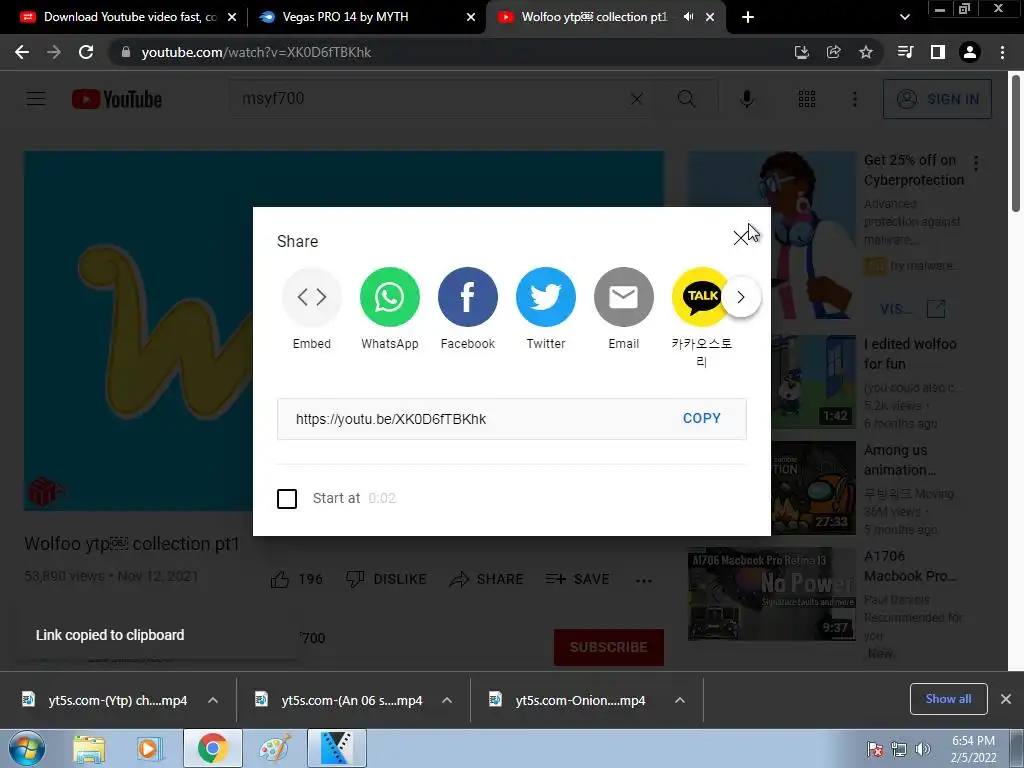Switch to Vegas PRO 14 by MYTH tab
This screenshot has height=768, width=1024.
[x=366, y=17]
